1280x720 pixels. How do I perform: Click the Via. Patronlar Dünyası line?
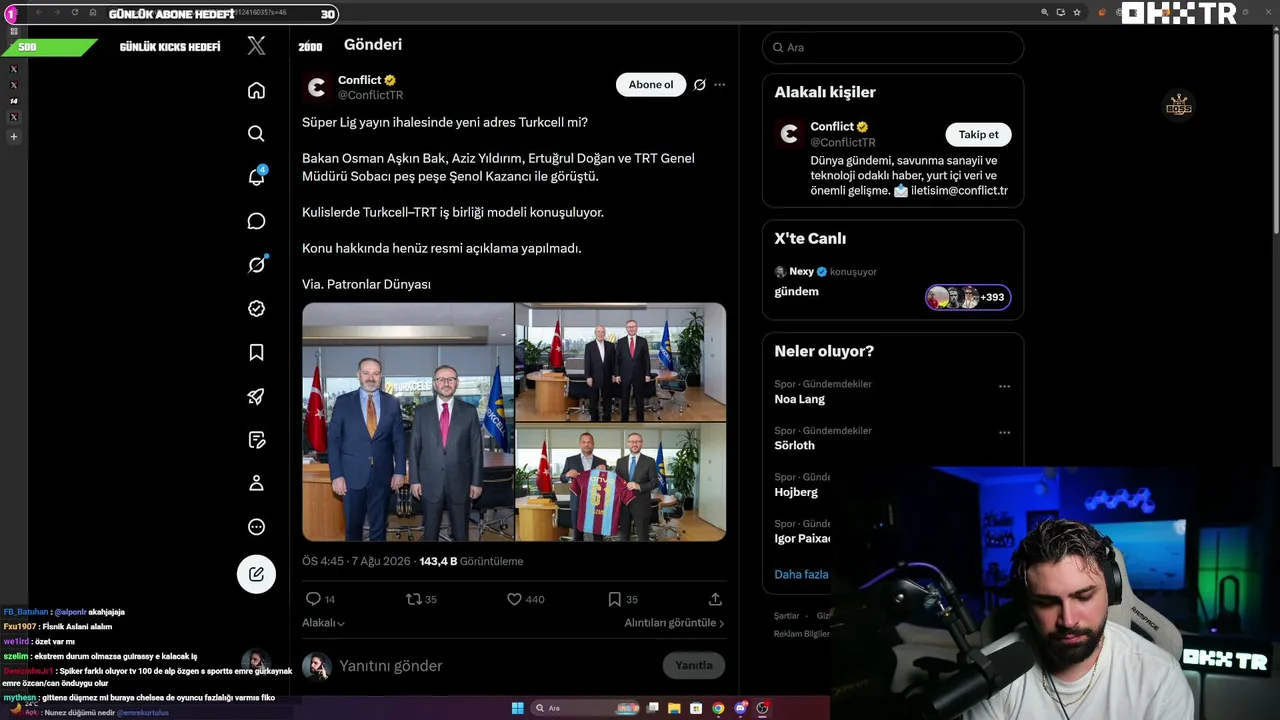(366, 285)
